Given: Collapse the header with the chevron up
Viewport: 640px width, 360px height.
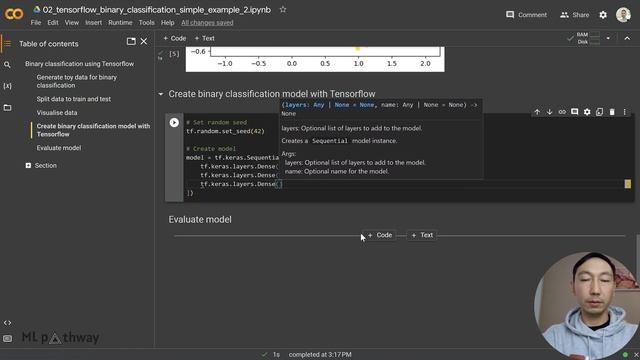Looking at the screenshot, I should click(627, 38).
